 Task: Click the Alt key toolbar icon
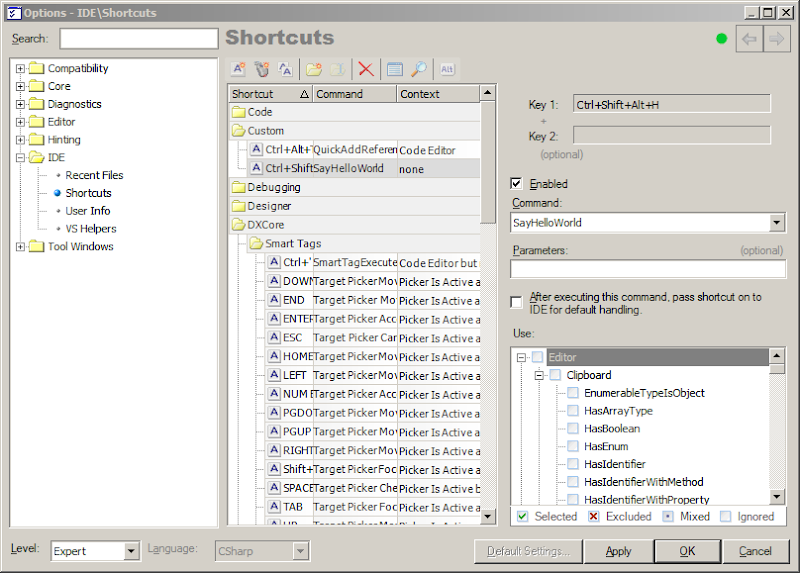[x=447, y=69]
